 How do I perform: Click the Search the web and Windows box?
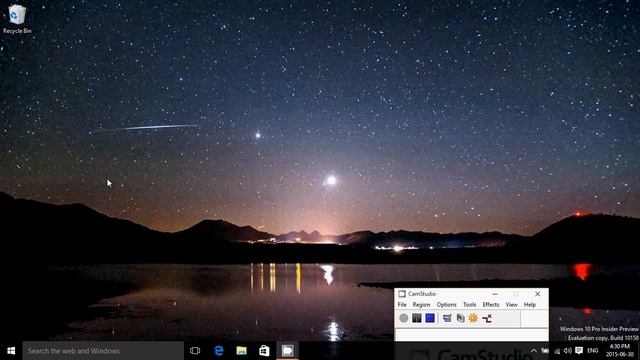tap(103, 351)
